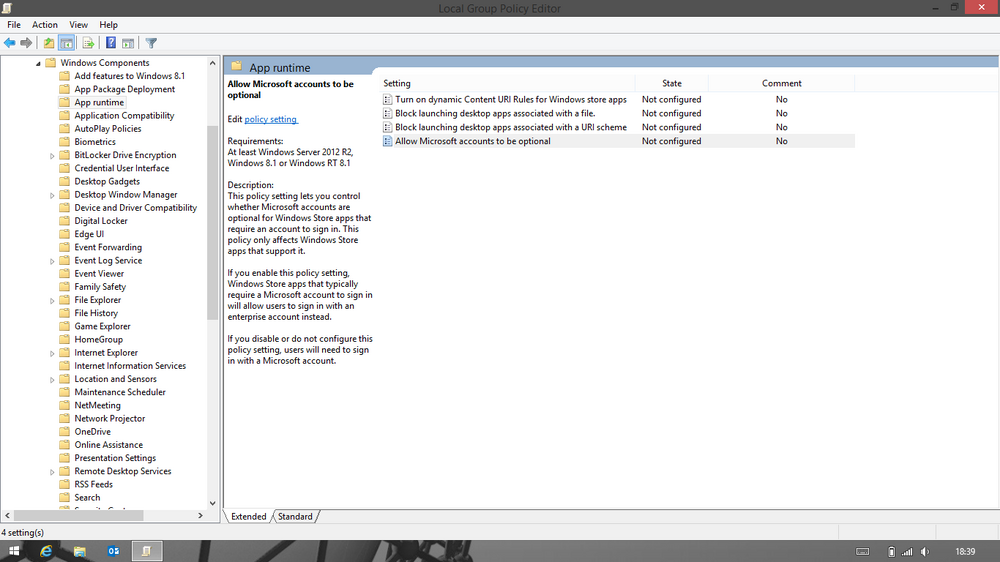Select the RSS Feeds folder
Screen dimensions: 1000x562
pos(93,485)
